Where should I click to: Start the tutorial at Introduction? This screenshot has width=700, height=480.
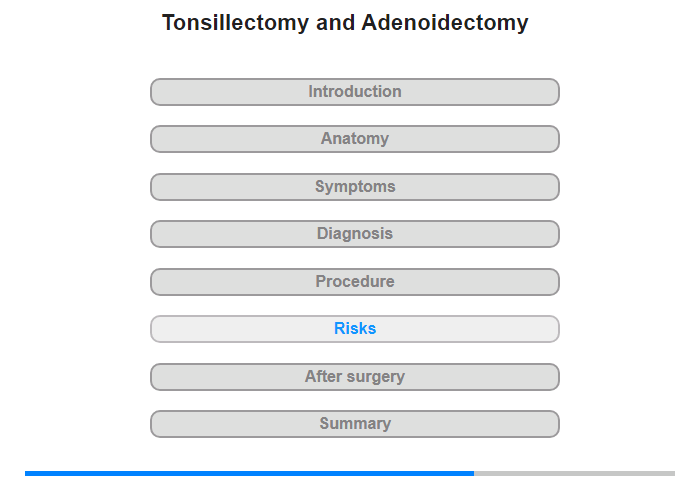354,92
